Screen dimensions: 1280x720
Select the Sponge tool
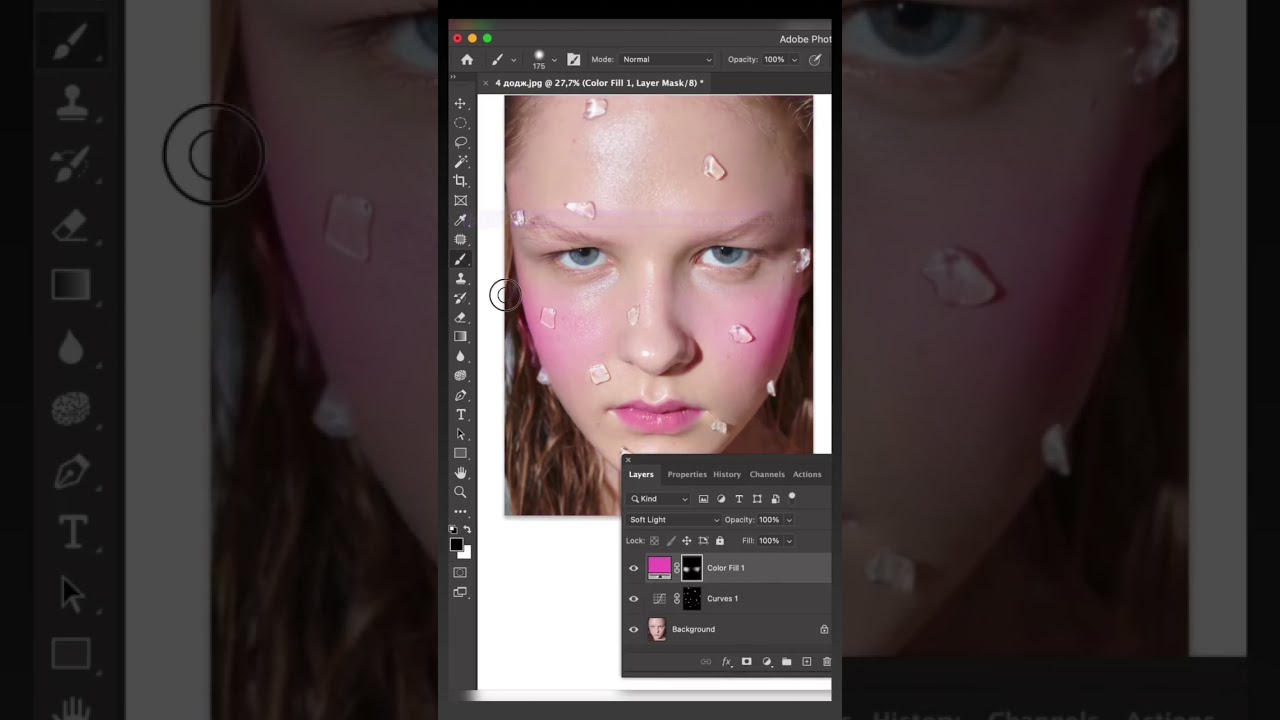(x=461, y=376)
